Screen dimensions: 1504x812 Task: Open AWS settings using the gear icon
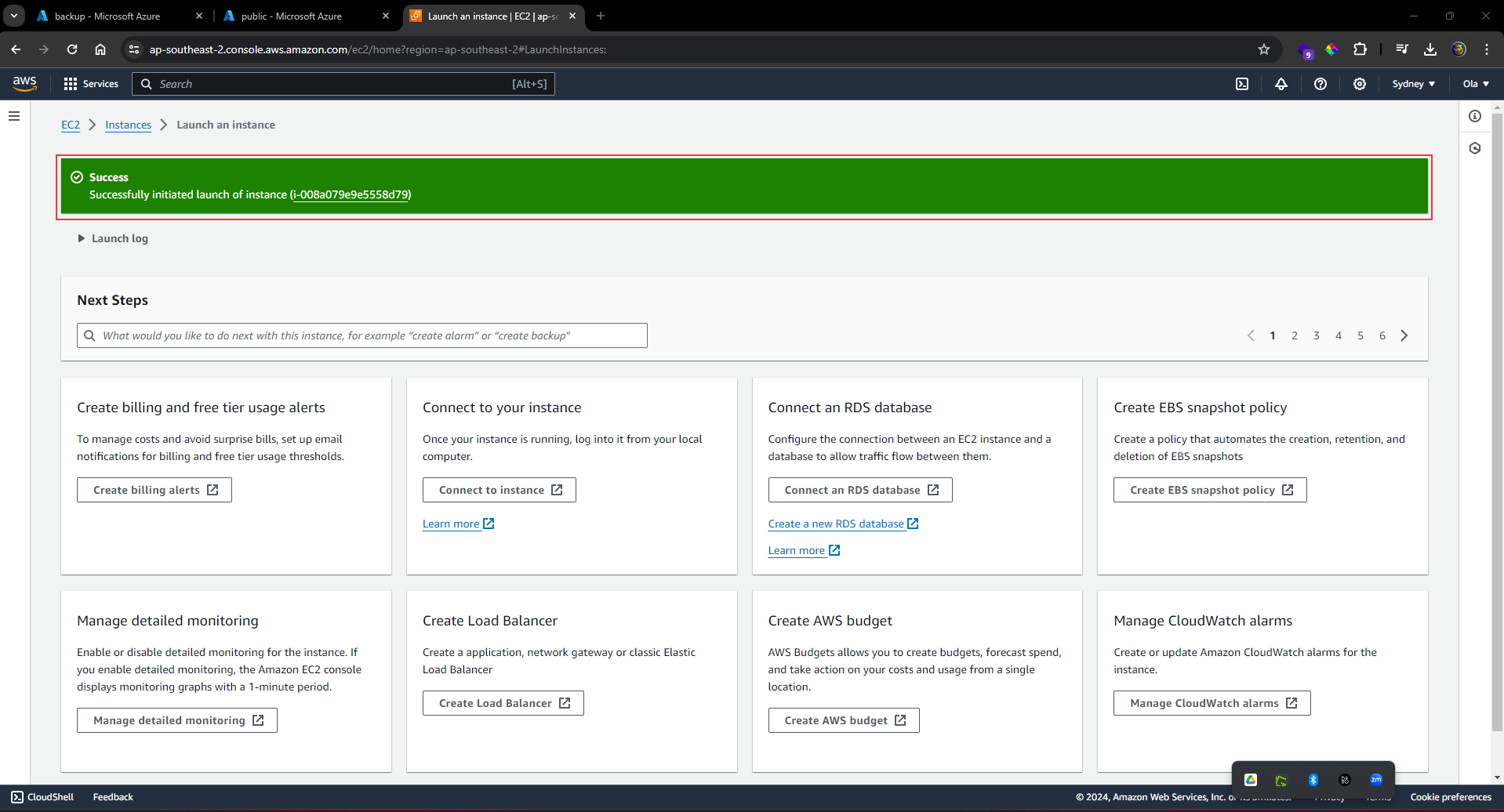(x=1360, y=84)
